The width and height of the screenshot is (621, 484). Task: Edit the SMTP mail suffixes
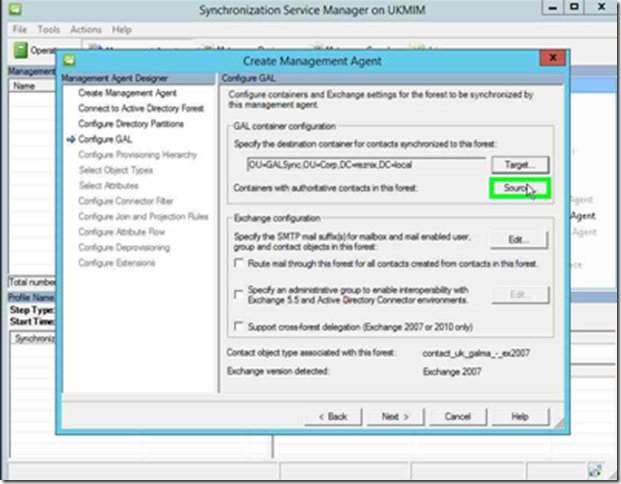tap(519, 240)
